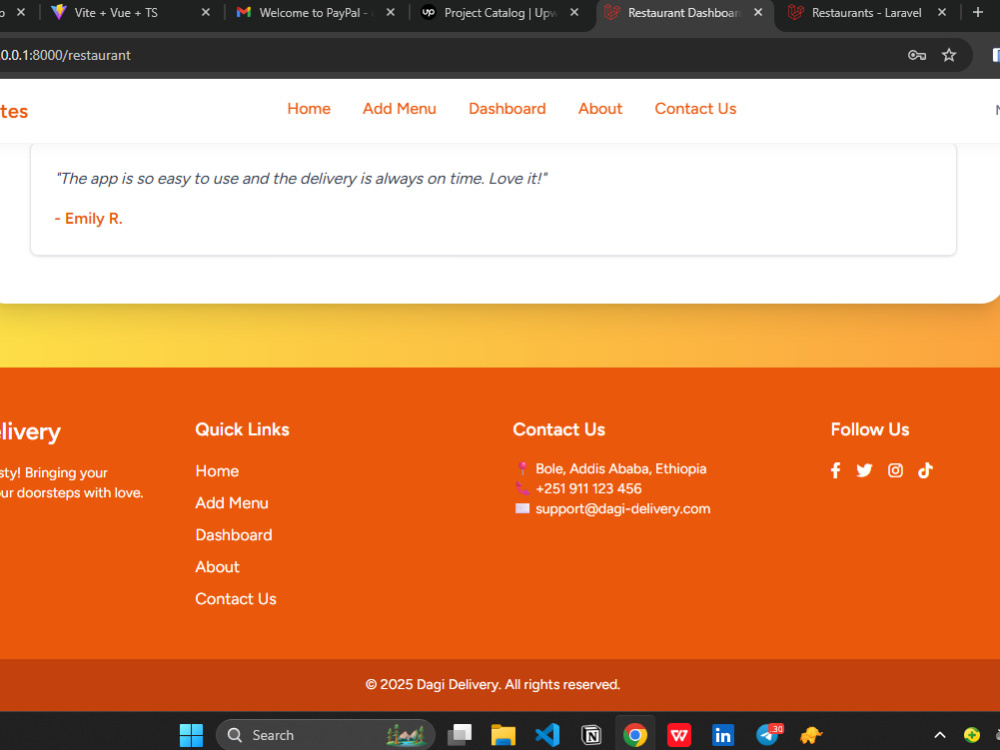This screenshot has width=1000, height=750.
Task: Show hidden system tray icons
Action: (x=939, y=735)
